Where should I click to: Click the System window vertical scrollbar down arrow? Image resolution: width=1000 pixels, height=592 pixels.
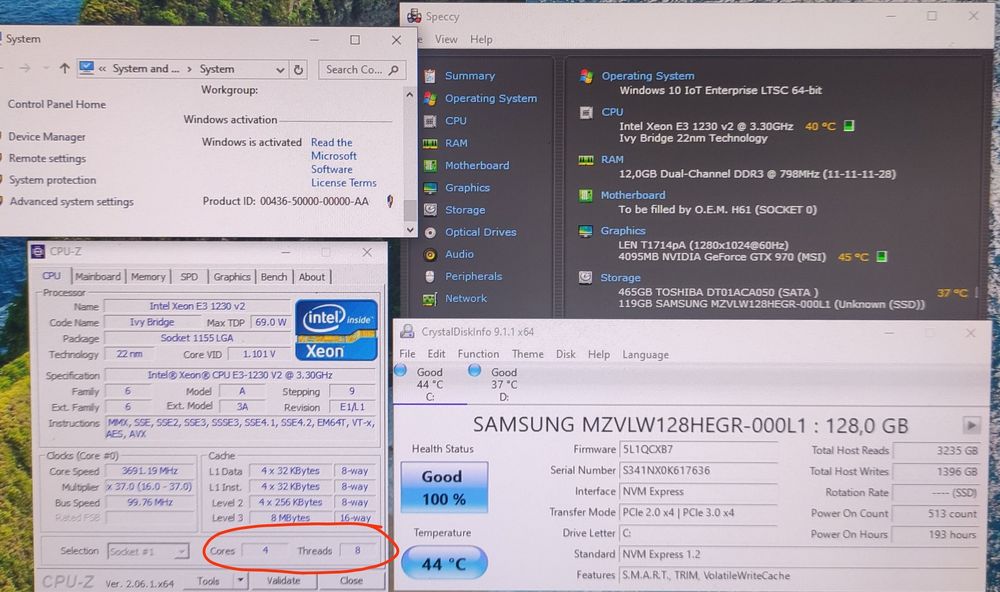[x=410, y=230]
